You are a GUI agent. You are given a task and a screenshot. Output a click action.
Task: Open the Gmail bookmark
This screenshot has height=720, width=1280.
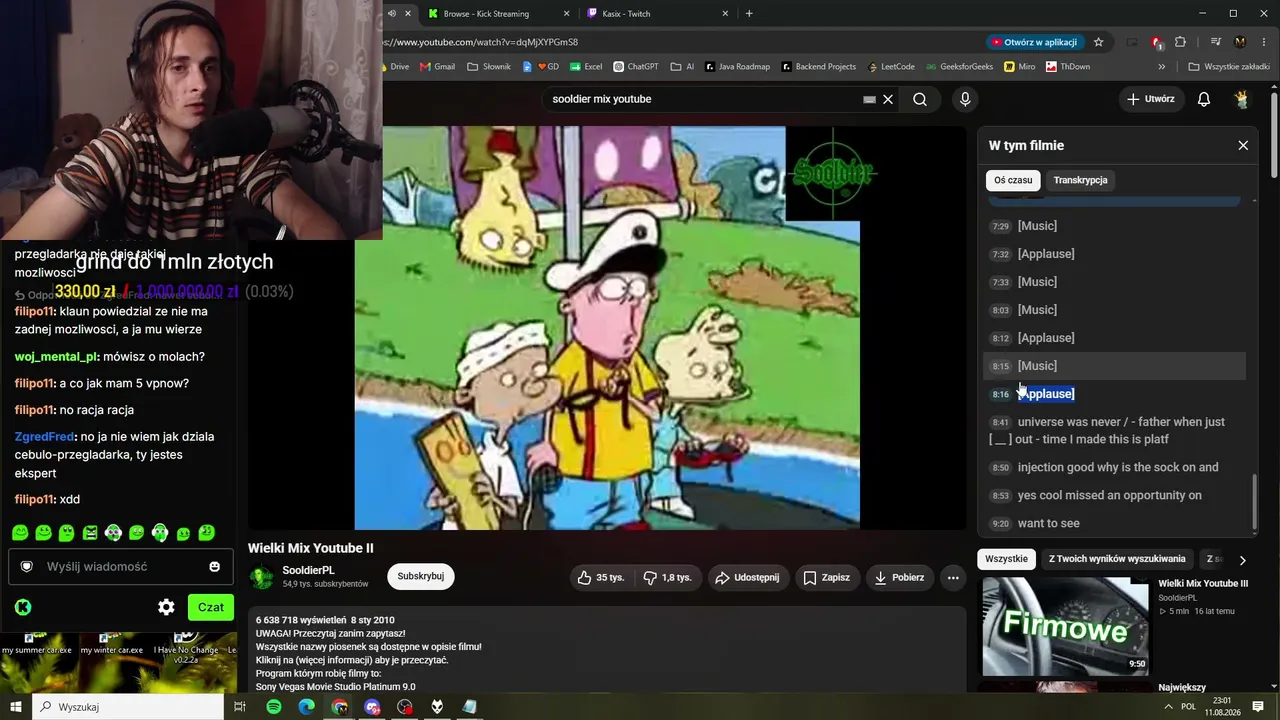tap(437, 67)
